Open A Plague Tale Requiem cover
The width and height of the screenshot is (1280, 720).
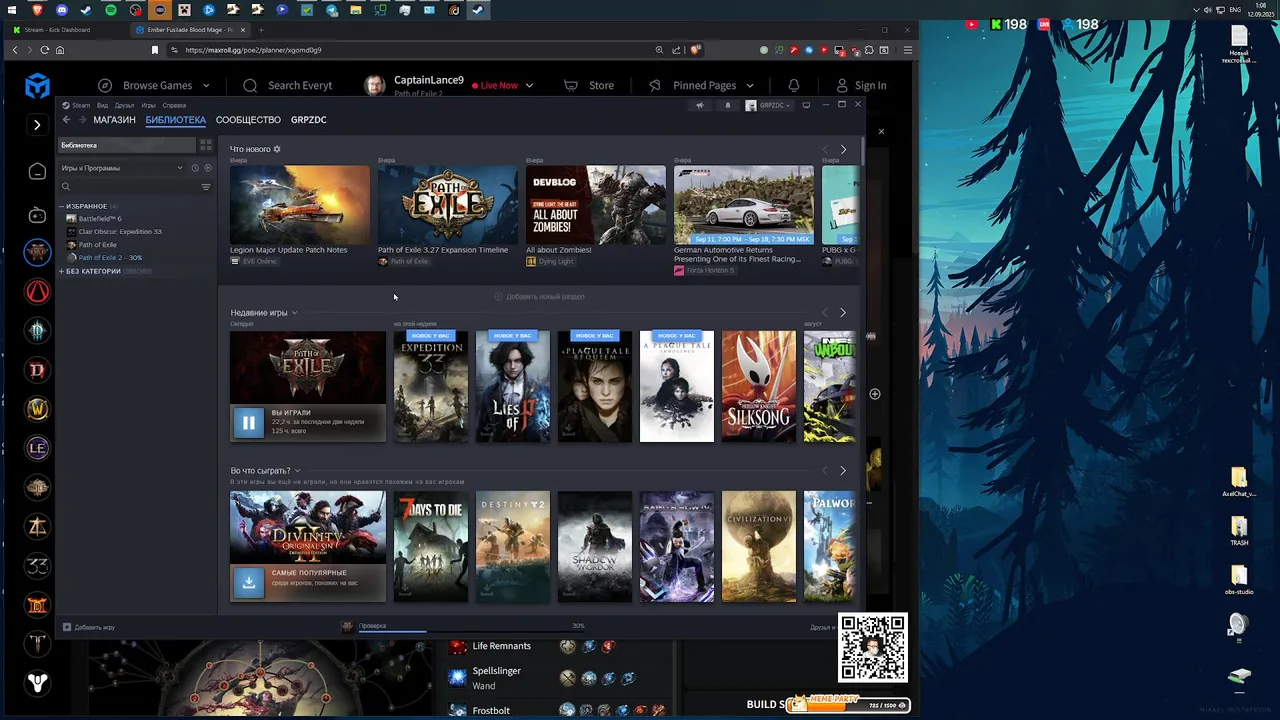coord(595,386)
